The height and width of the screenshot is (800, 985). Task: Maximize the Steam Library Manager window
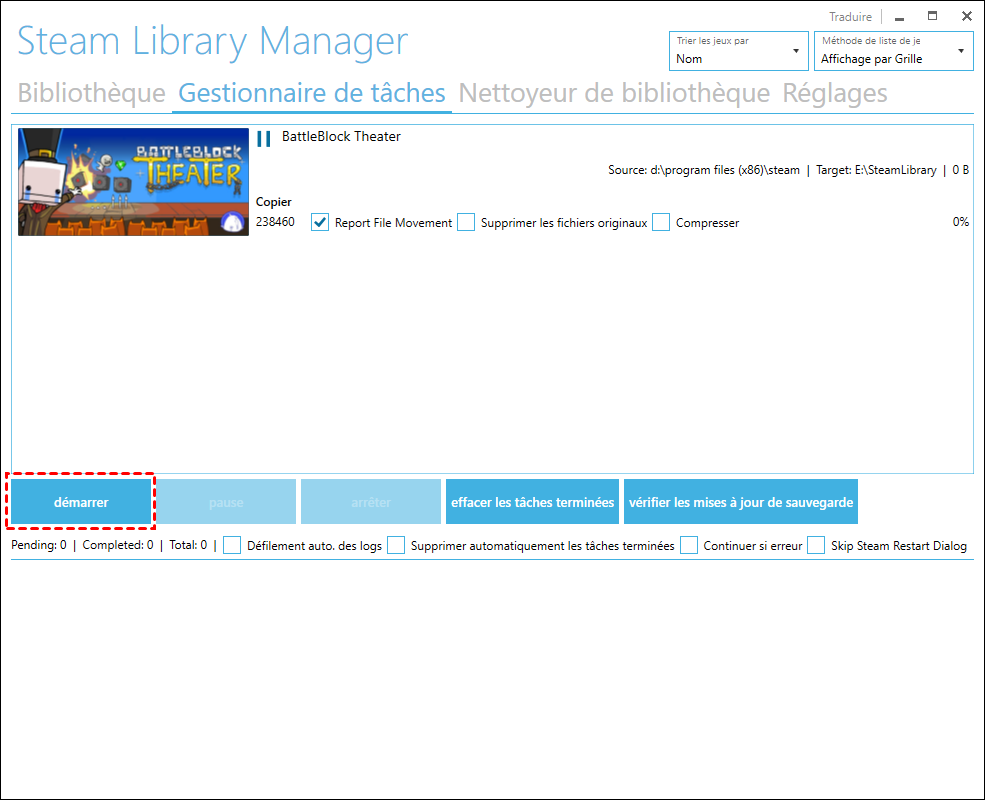click(x=932, y=16)
